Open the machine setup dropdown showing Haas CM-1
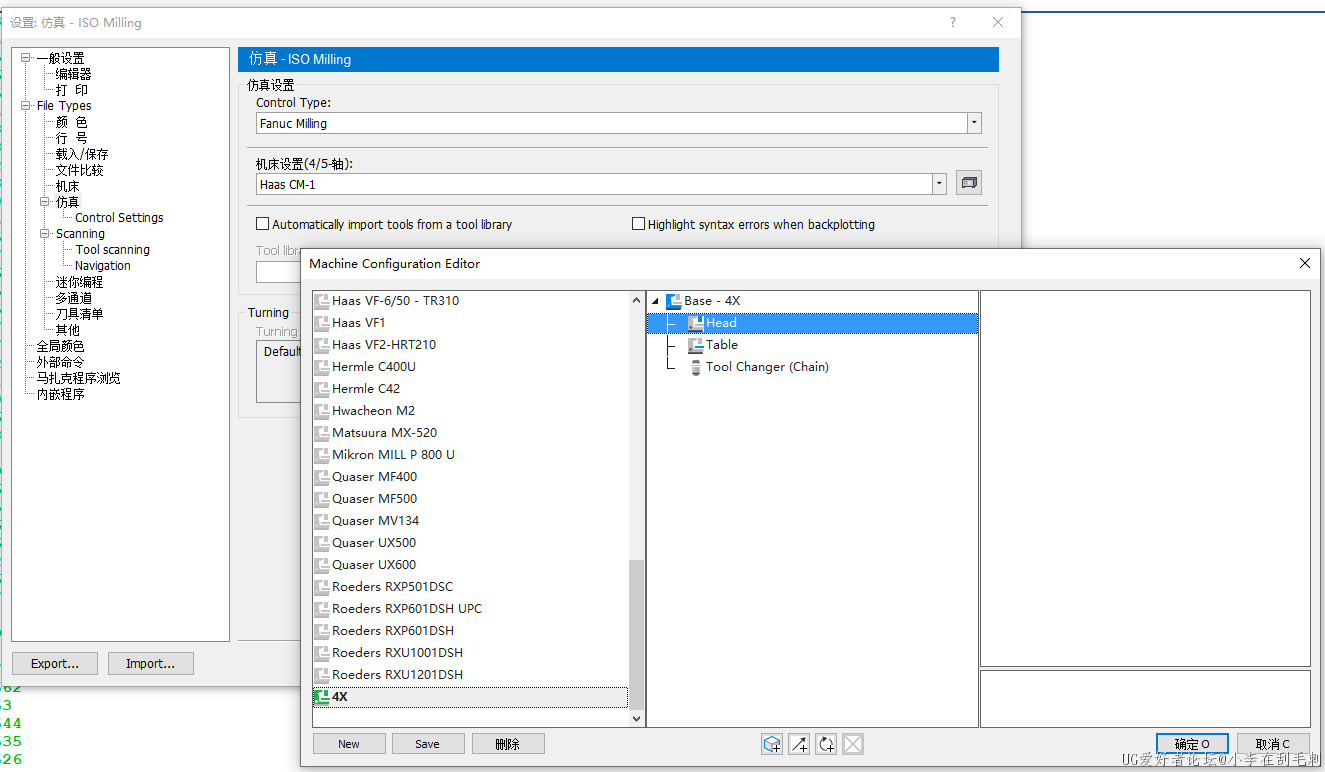Image resolution: width=1325 pixels, height=772 pixels. pyautogui.click(x=939, y=184)
